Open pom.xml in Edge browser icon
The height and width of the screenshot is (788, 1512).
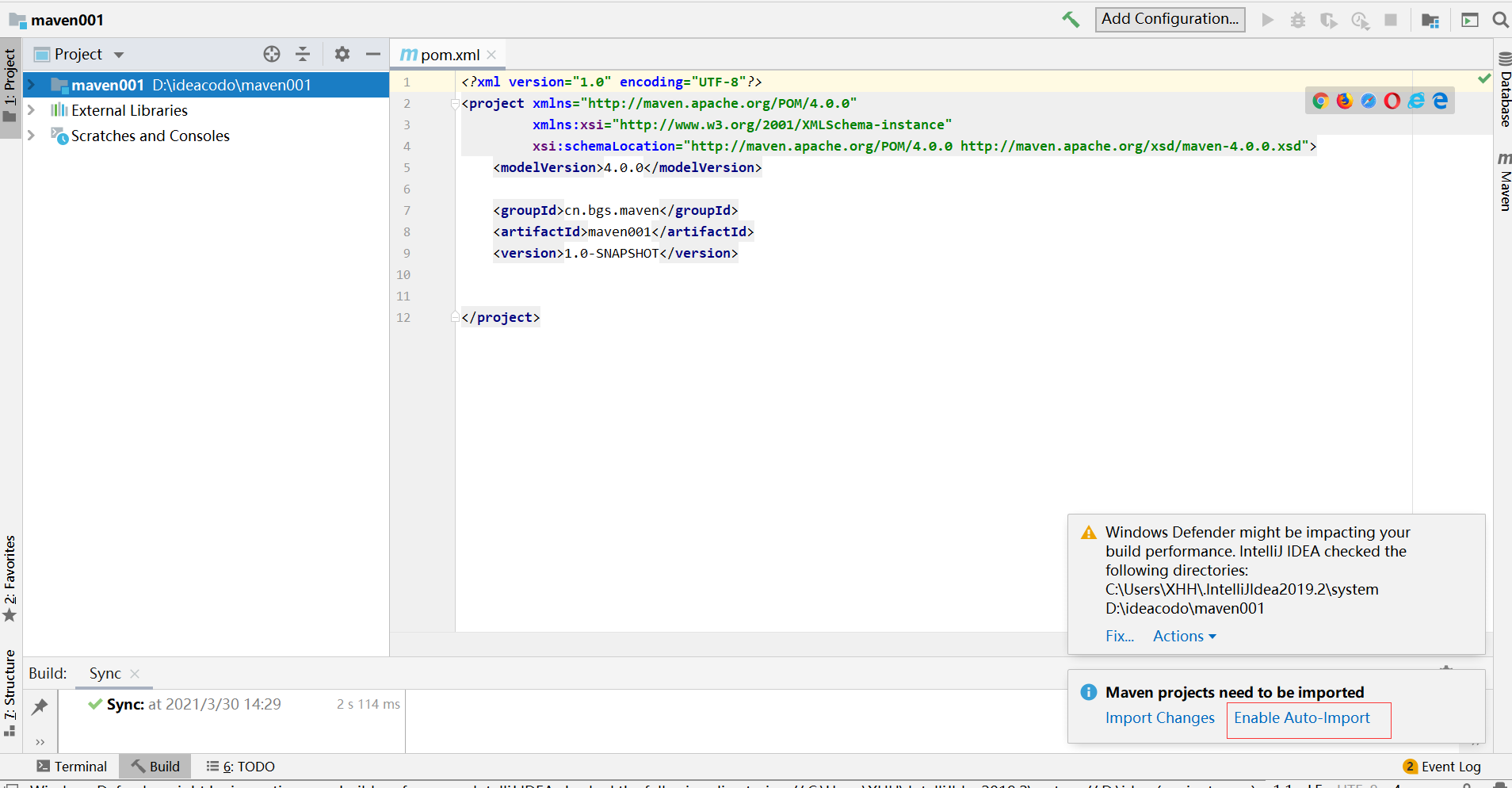click(x=1441, y=101)
